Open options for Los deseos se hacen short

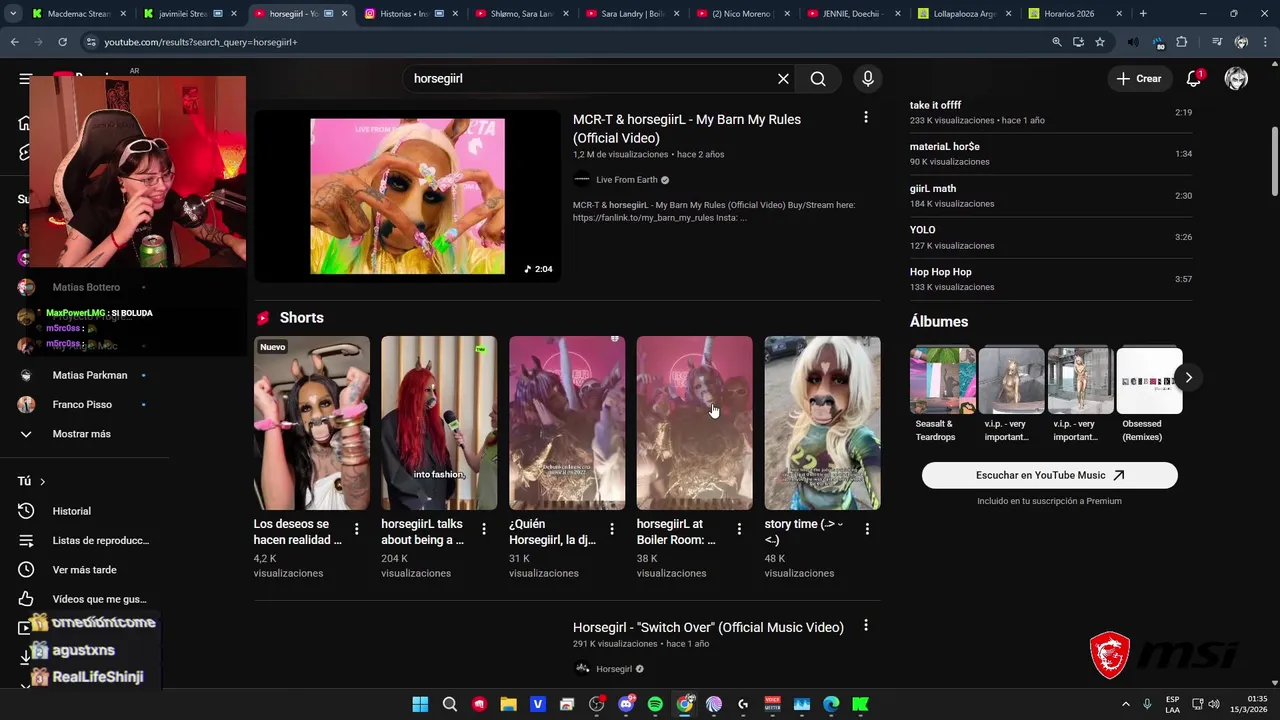click(356, 529)
